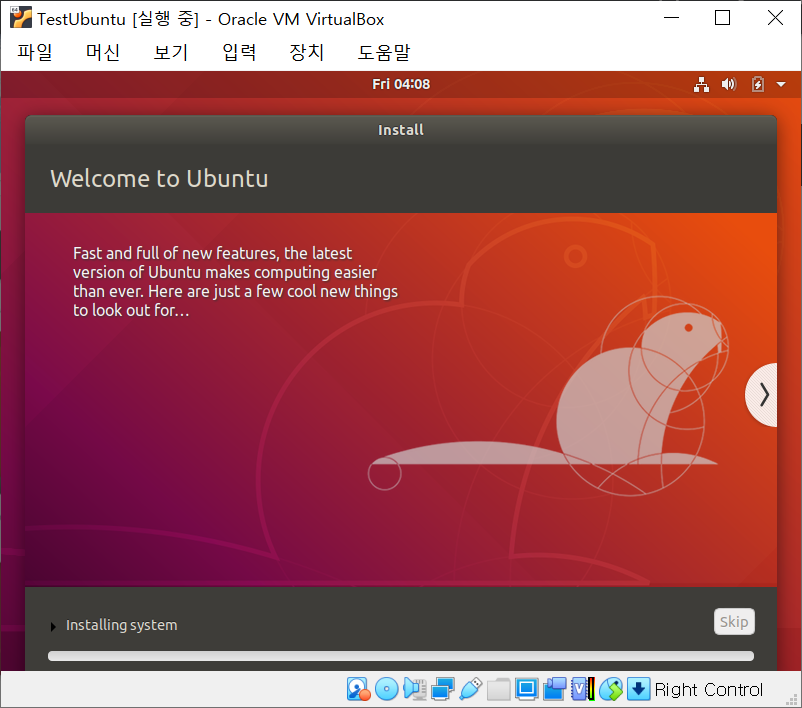Close the VirtualBox window
This screenshot has height=708, width=802.
click(775, 18)
